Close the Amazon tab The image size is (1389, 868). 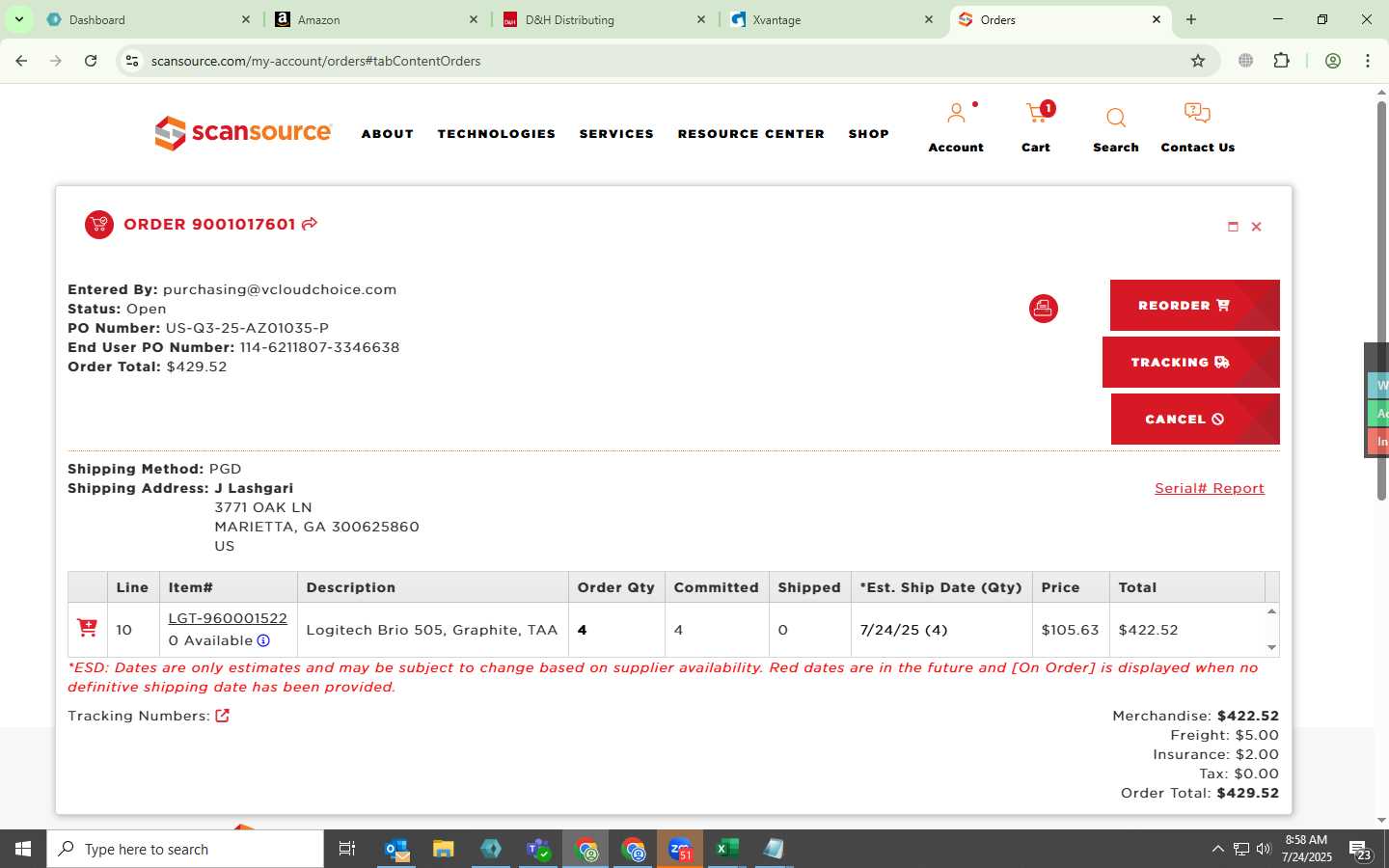[x=473, y=19]
